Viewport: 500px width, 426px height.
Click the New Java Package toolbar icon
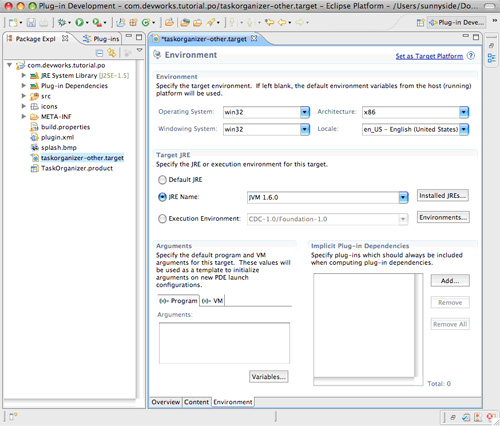pyautogui.click(x=133, y=22)
